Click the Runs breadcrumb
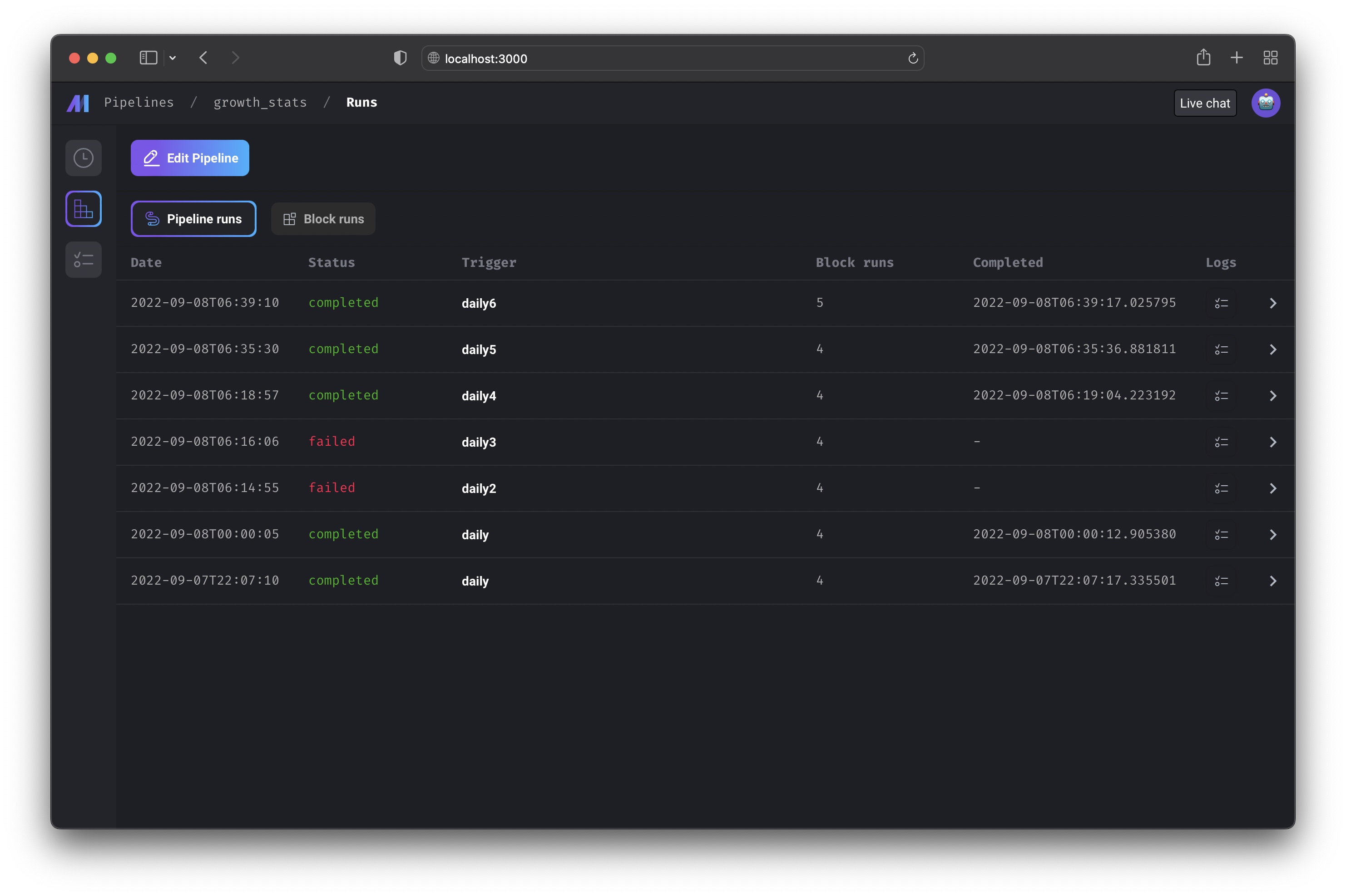 pyautogui.click(x=362, y=102)
